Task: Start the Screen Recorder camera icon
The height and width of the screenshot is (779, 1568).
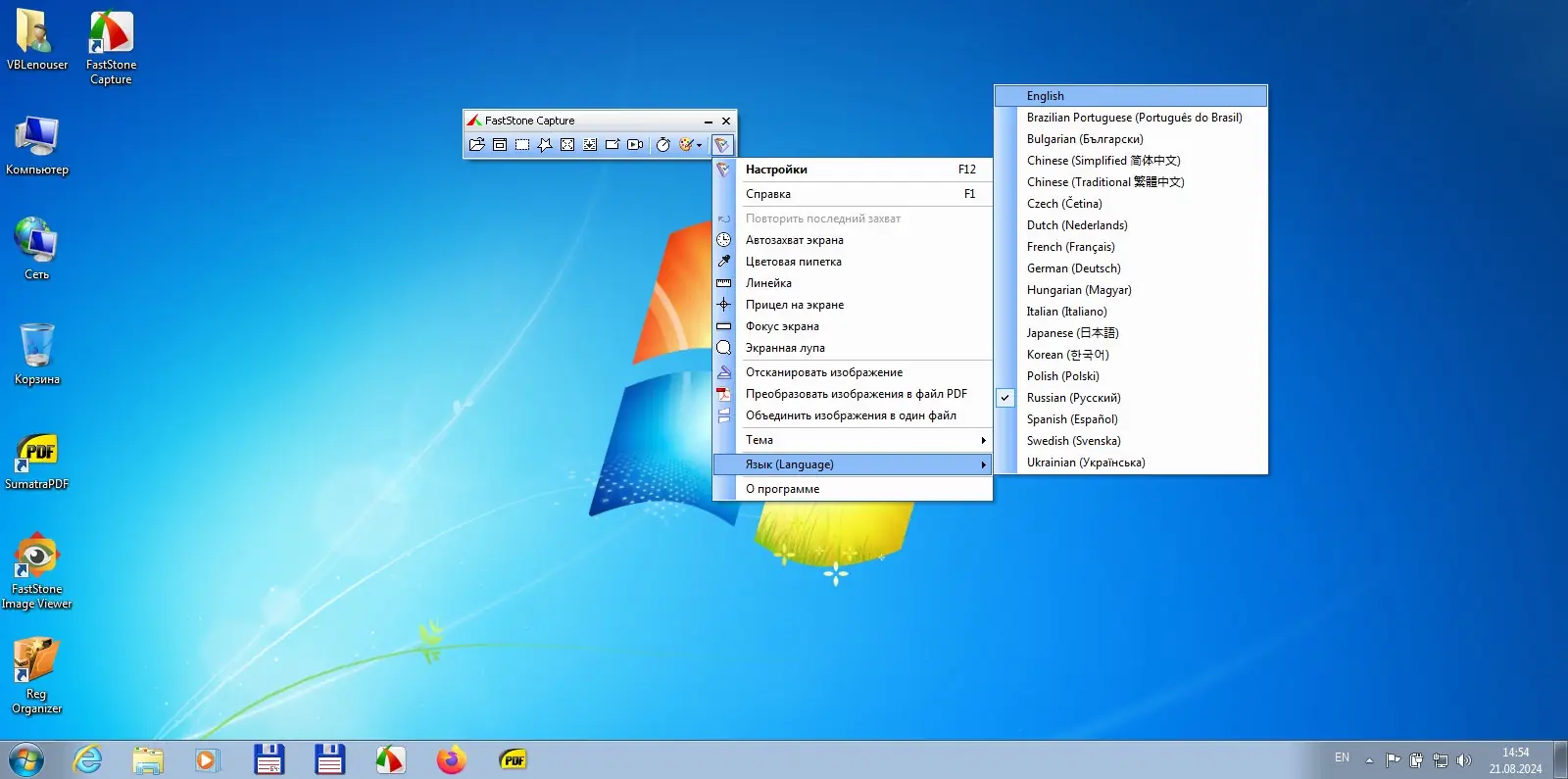Action: [635, 145]
